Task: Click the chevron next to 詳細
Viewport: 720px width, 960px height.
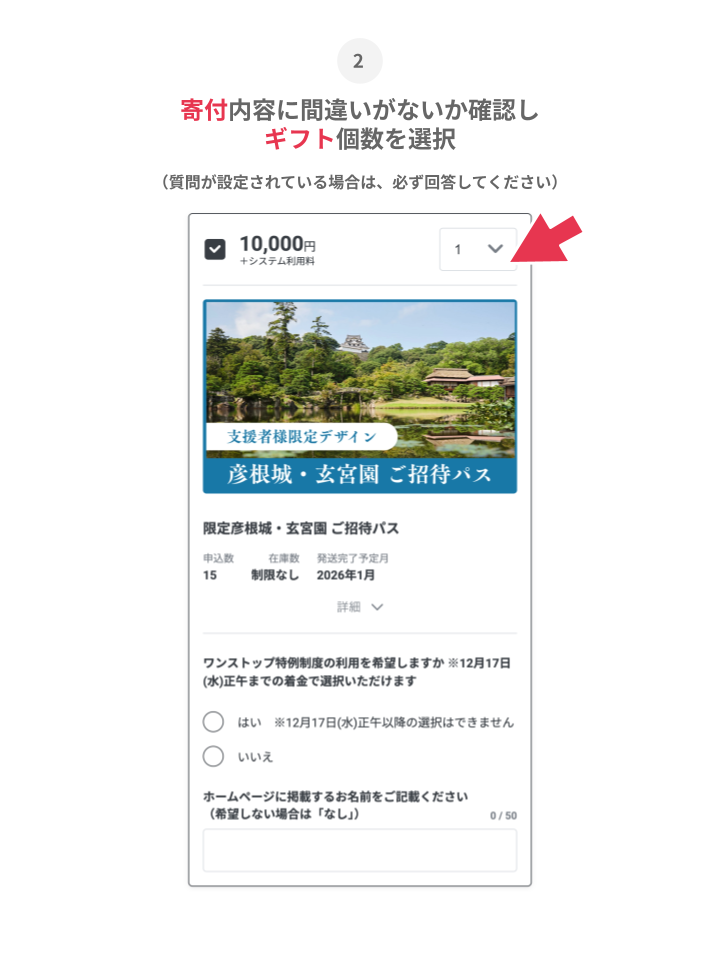Action: coord(377,607)
